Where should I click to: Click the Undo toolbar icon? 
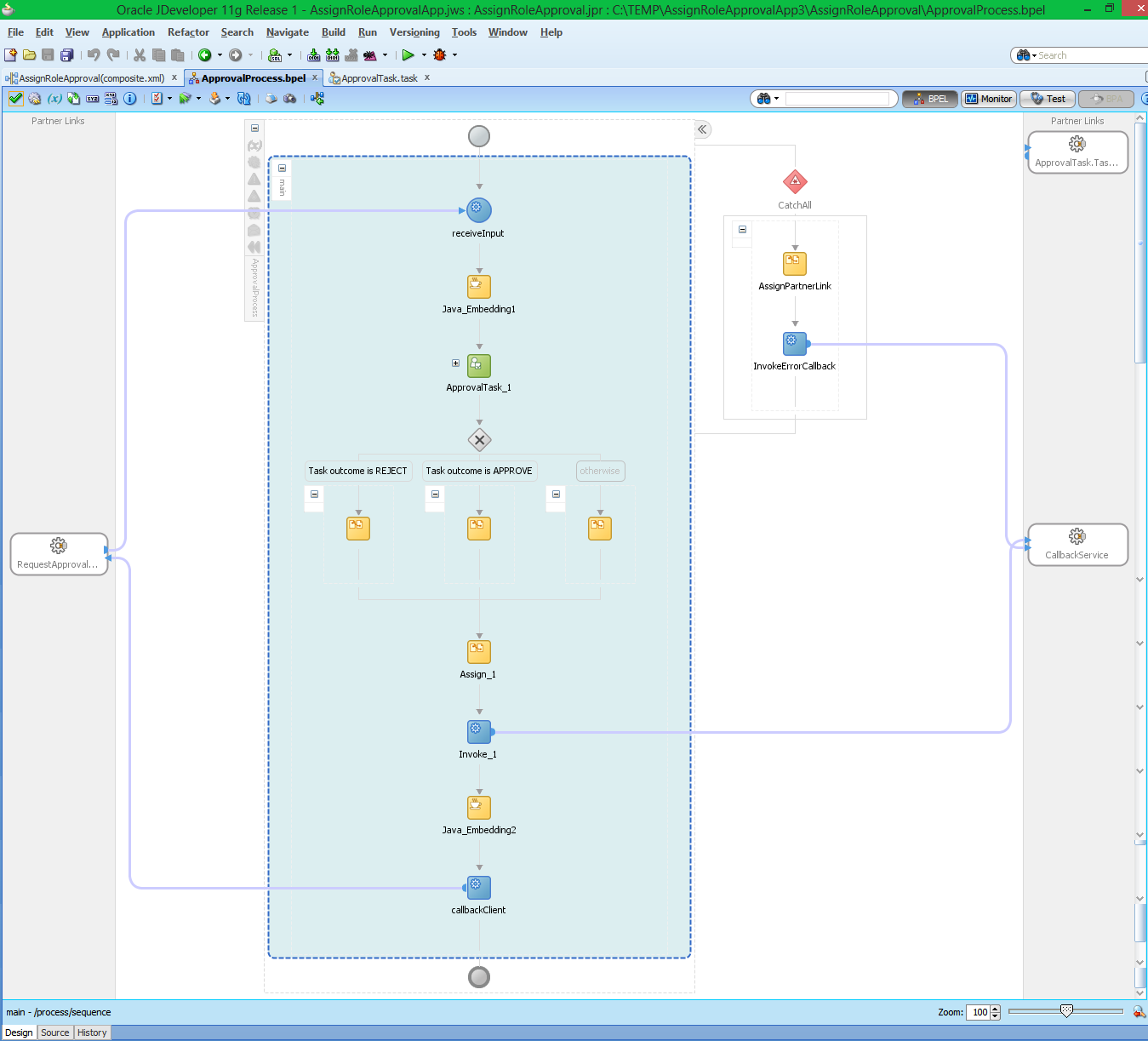[x=94, y=54]
